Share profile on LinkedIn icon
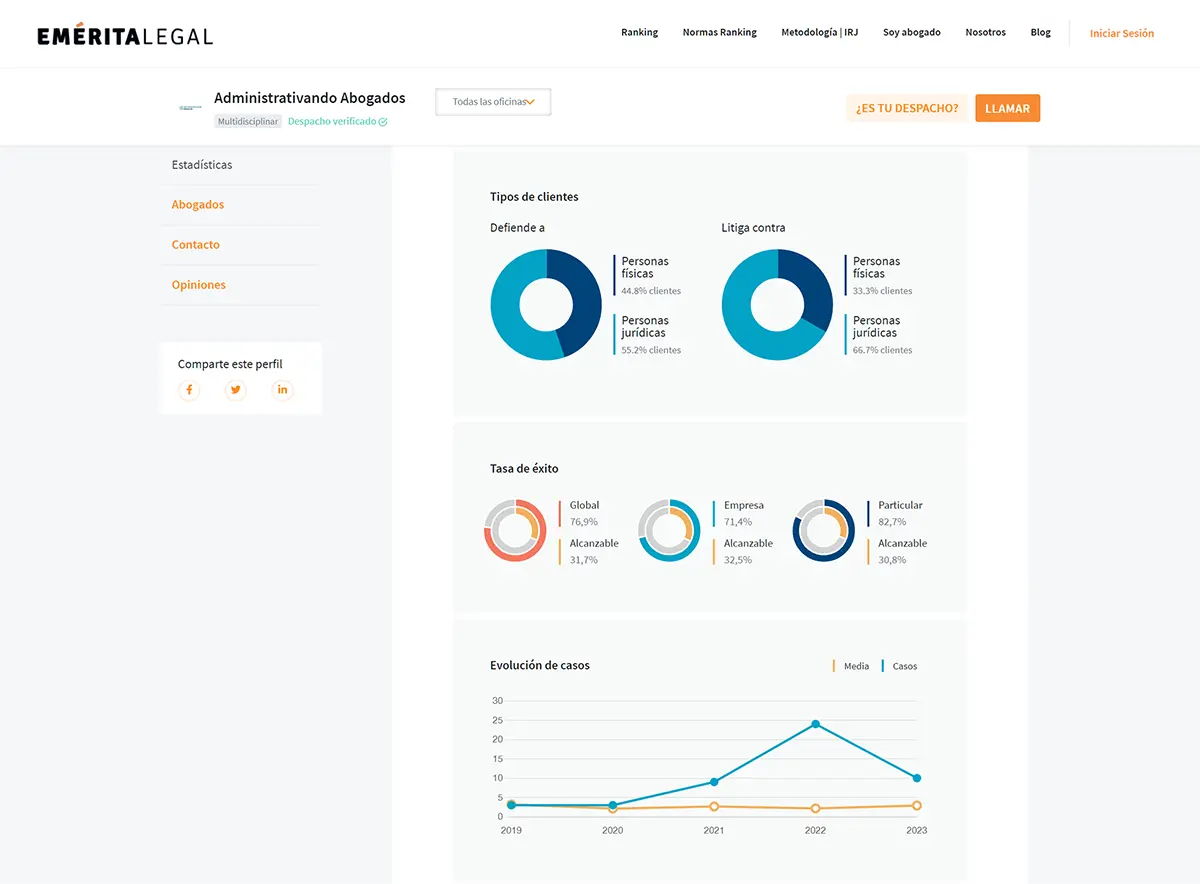Screen dimensions: 1200x884 point(283,390)
